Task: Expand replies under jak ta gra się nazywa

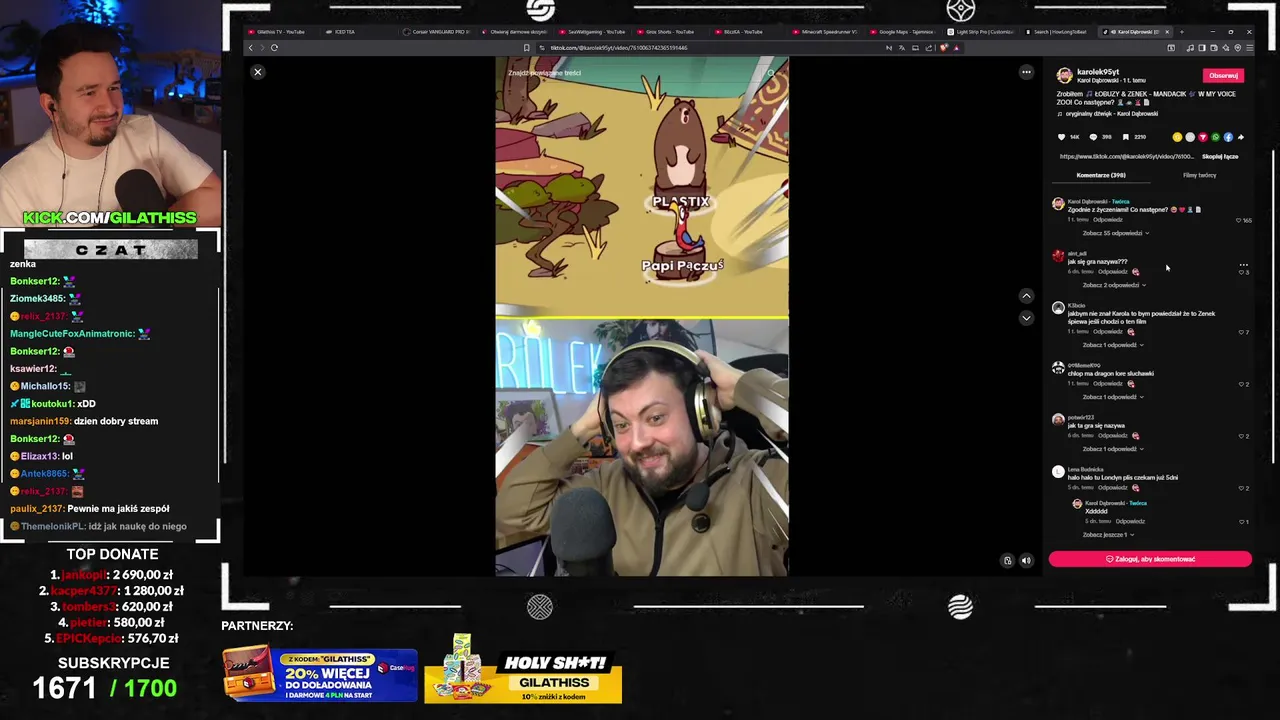Action: tap(1113, 449)
